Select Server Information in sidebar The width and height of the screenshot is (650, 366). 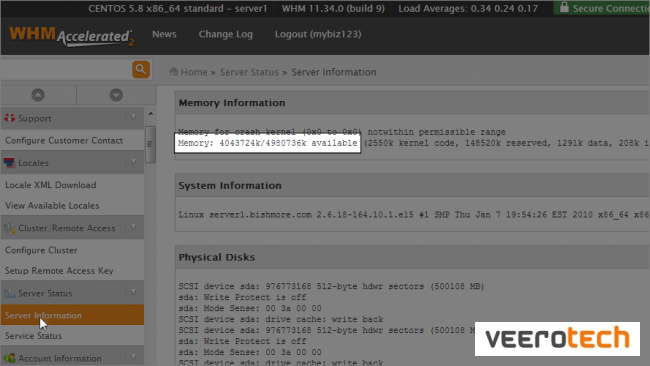point(72,315)
